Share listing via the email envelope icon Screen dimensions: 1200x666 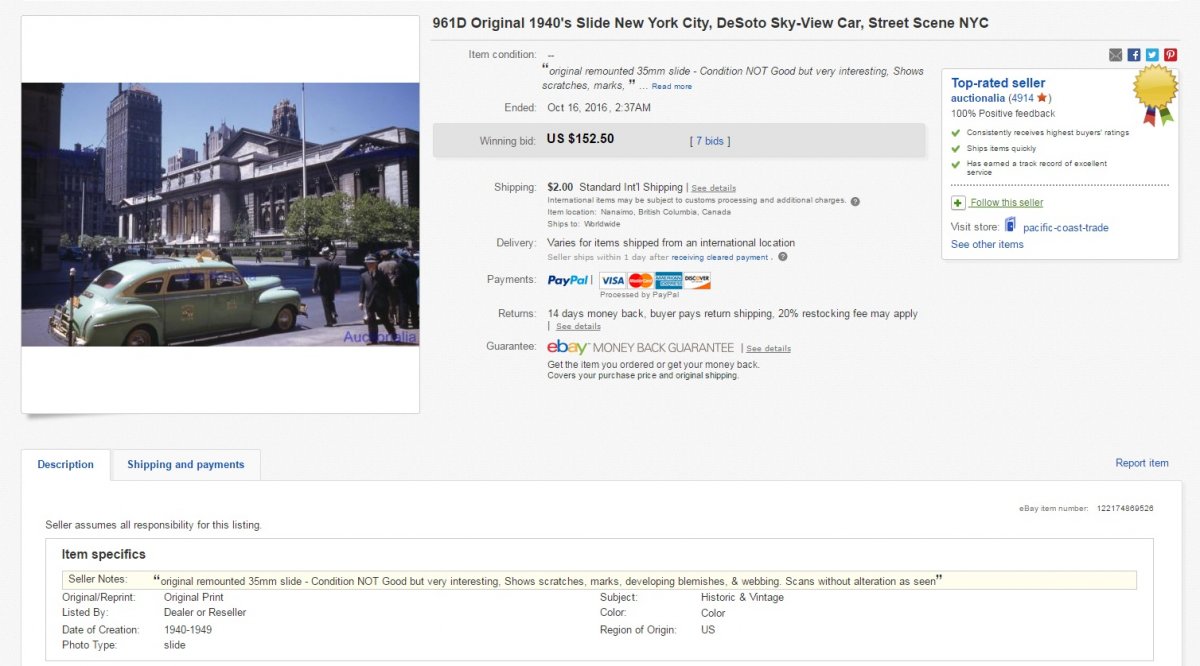(x=1115, y=55)
